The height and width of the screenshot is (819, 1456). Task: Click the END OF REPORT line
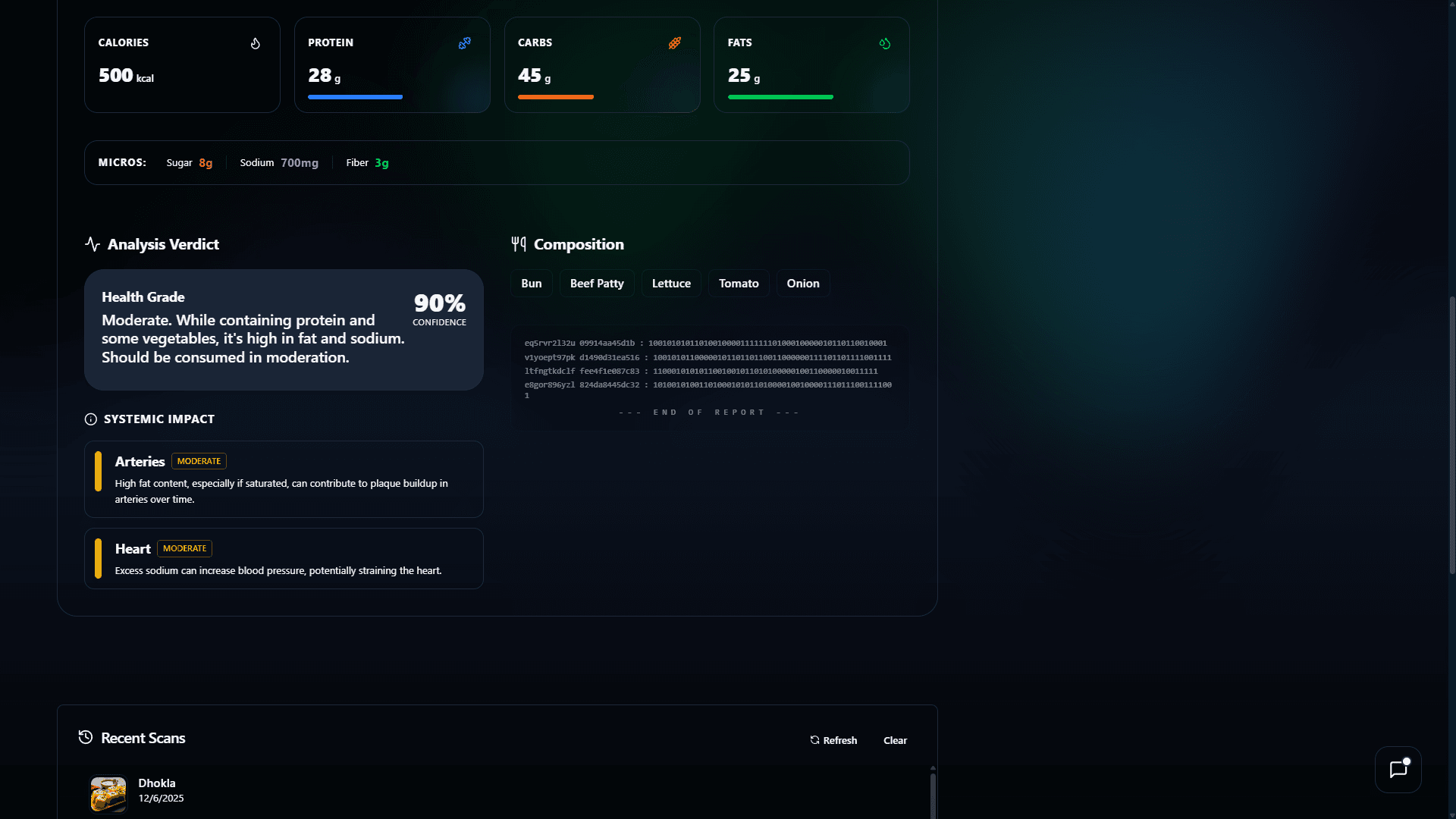(709, 413)
